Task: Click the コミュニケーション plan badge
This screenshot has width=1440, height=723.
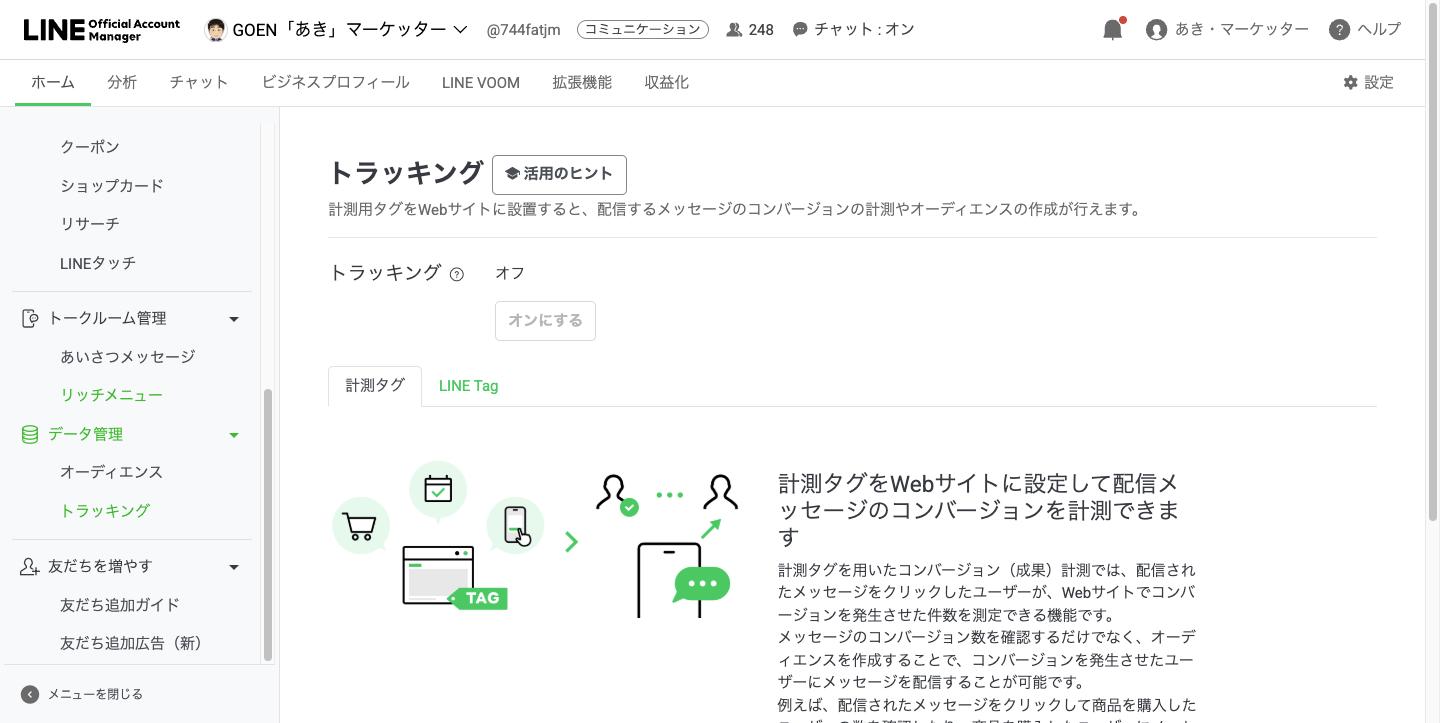Action: [x=643, y=30]
